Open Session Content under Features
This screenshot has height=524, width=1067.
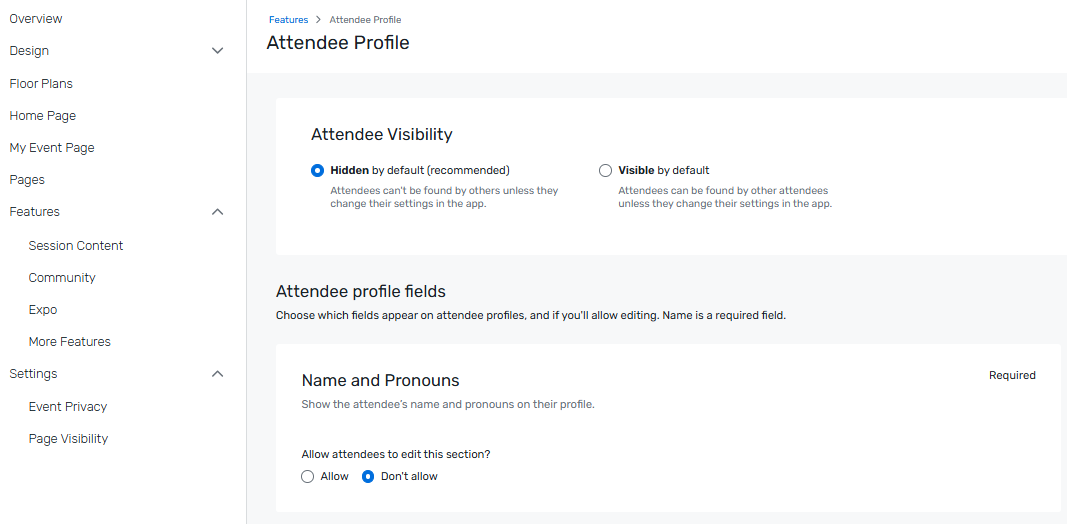tap(76, 246)
